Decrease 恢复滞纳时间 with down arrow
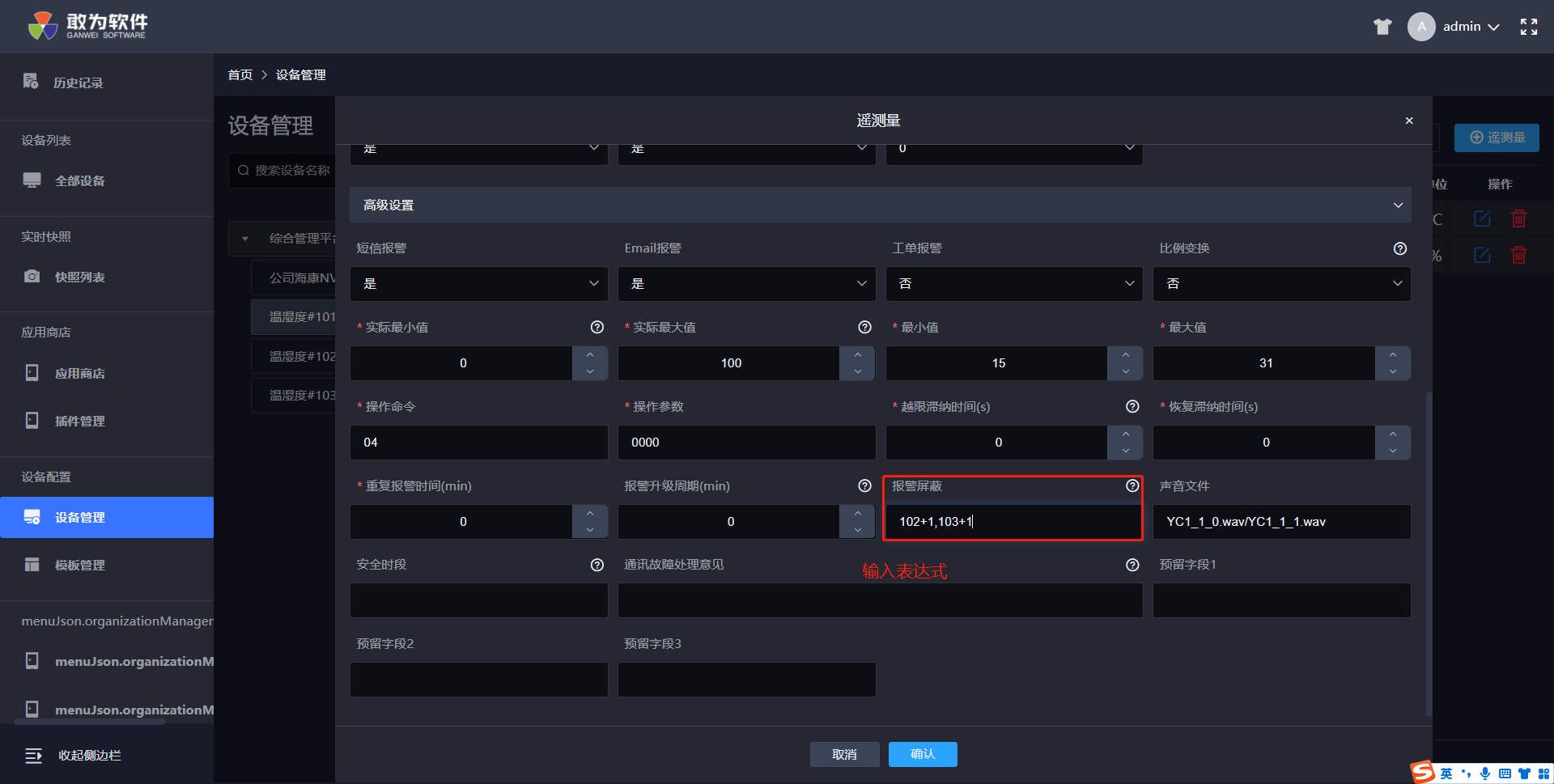Screen dimensions: 1554x784 tap(1393, 451)
